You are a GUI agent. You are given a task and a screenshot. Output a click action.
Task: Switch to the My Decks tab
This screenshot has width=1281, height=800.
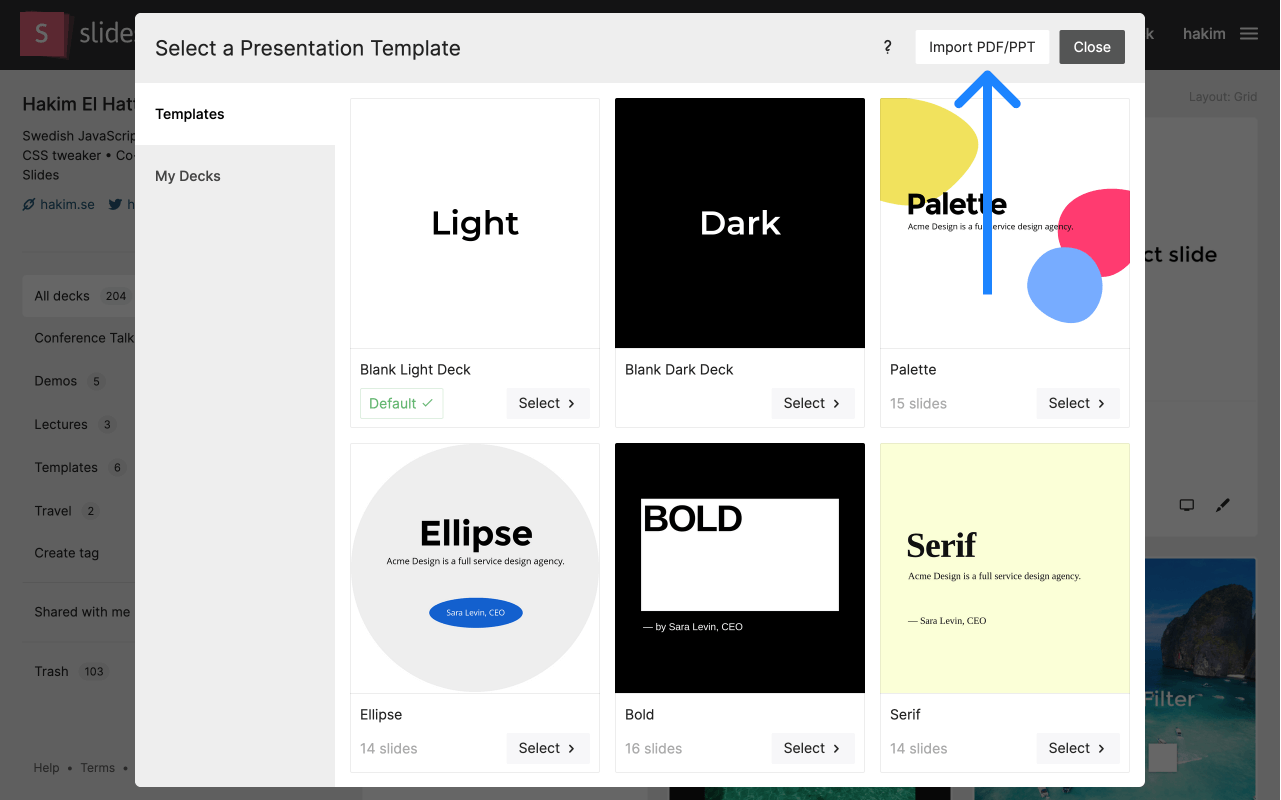click(187, 175)
